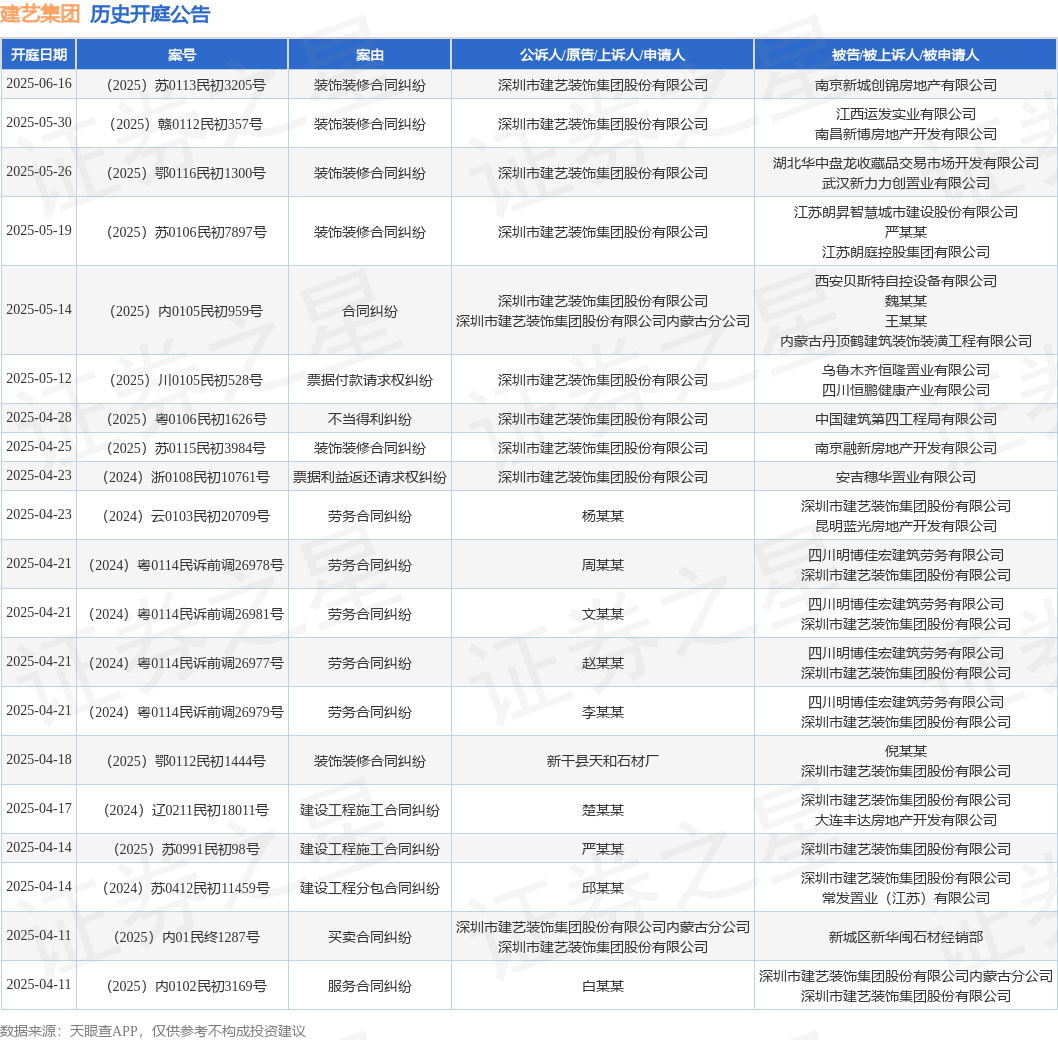The height and width of the screenshot is (1040, 1058).
Task: Select the 案由 column header
Action: (370, 55)
